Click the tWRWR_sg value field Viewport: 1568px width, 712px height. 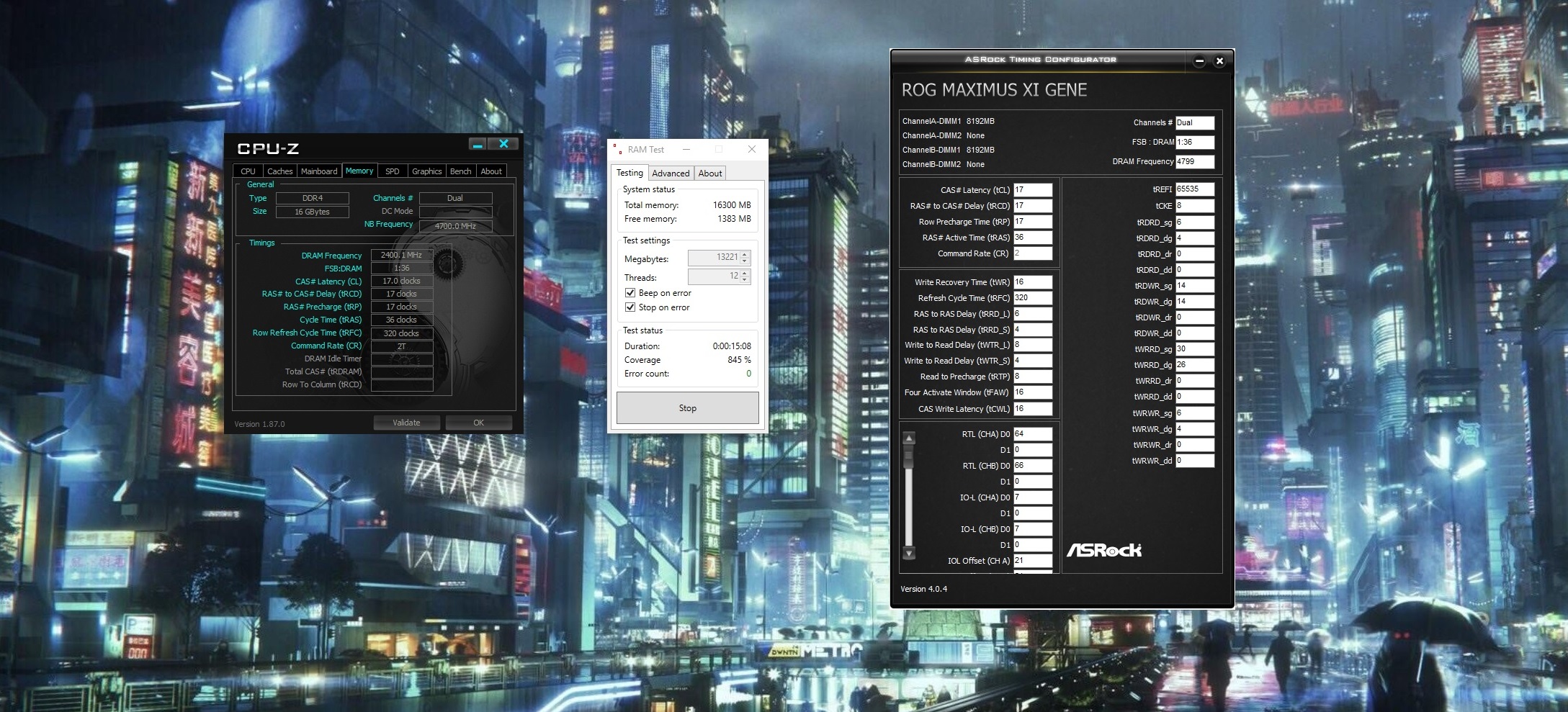[1195, 413]
